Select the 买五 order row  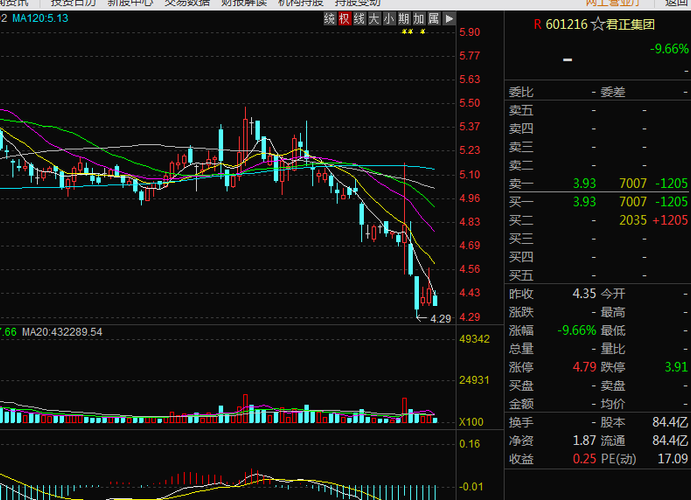[598, 275]
